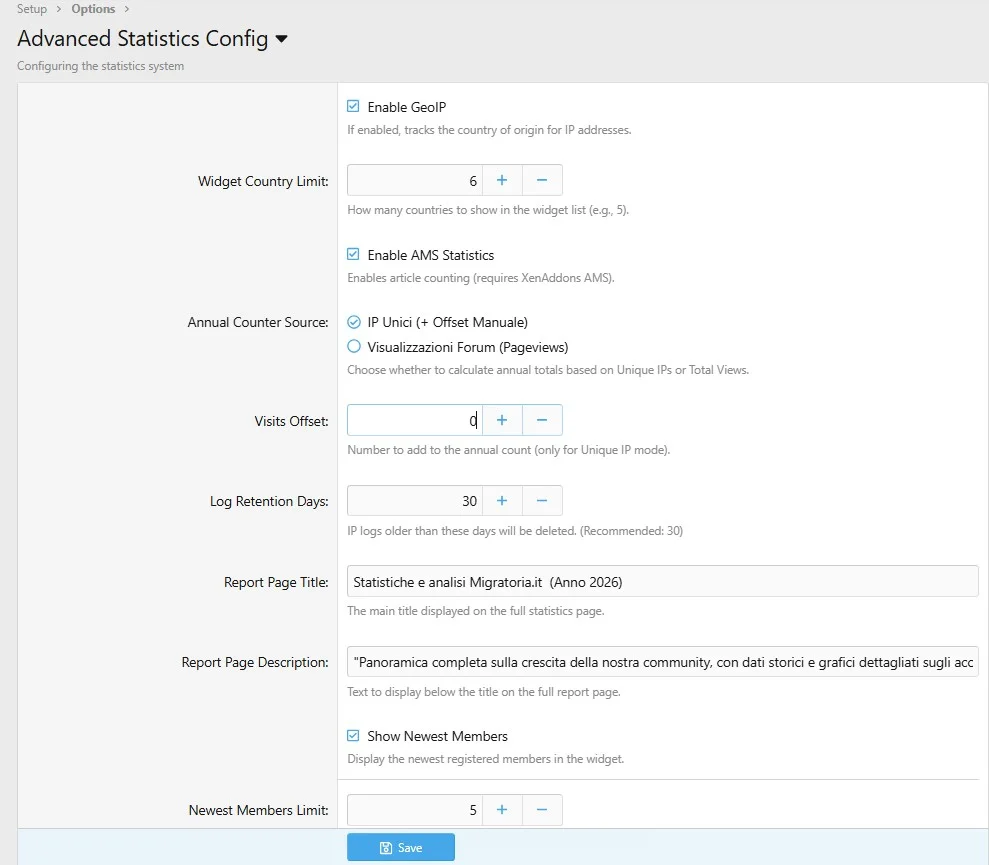Viewport: 989px width, 865px height.
Task: Click the Log Retention Days number field
Action: coord(414,501)
